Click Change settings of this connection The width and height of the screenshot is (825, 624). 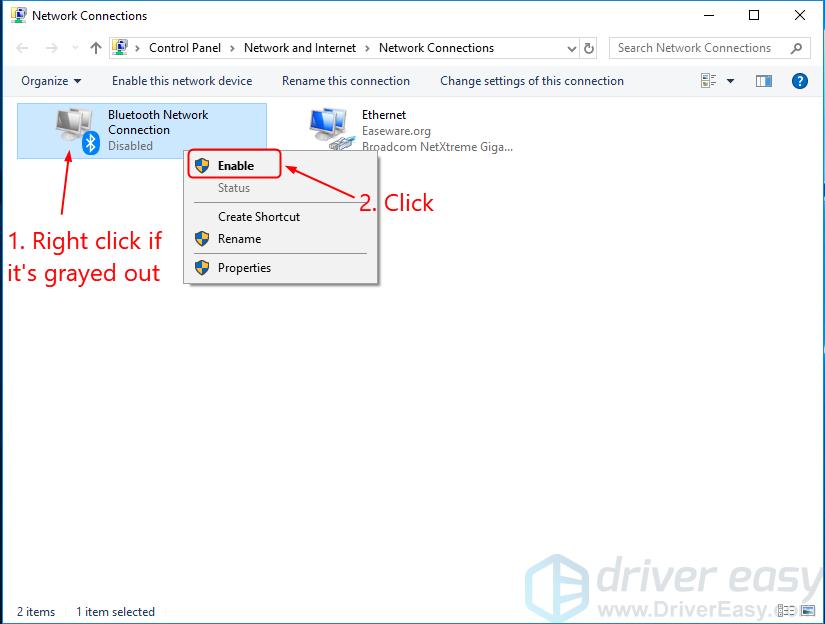tap(531, 81)
